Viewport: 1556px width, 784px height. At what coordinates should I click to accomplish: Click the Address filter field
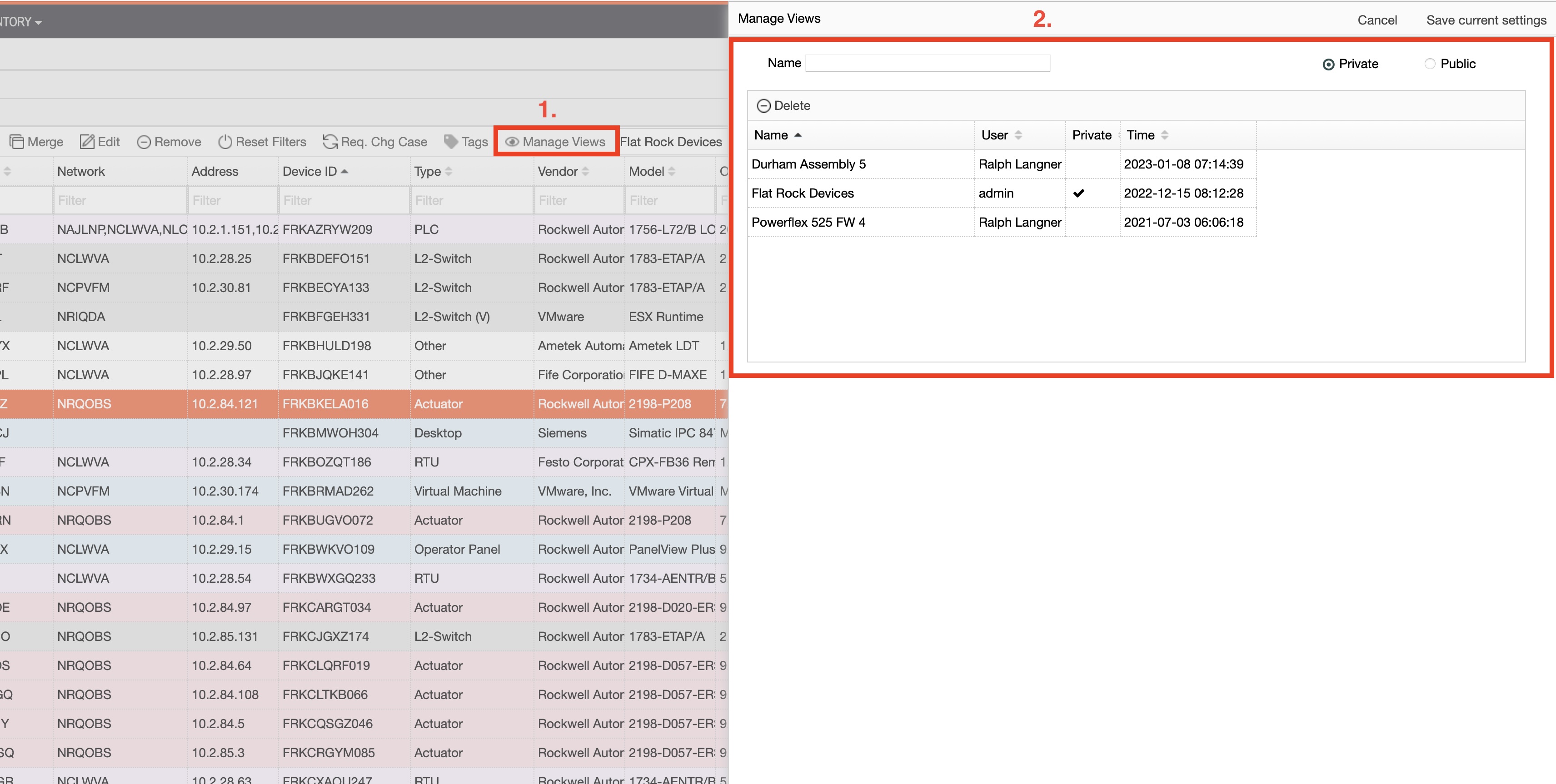tap(233, 200)
